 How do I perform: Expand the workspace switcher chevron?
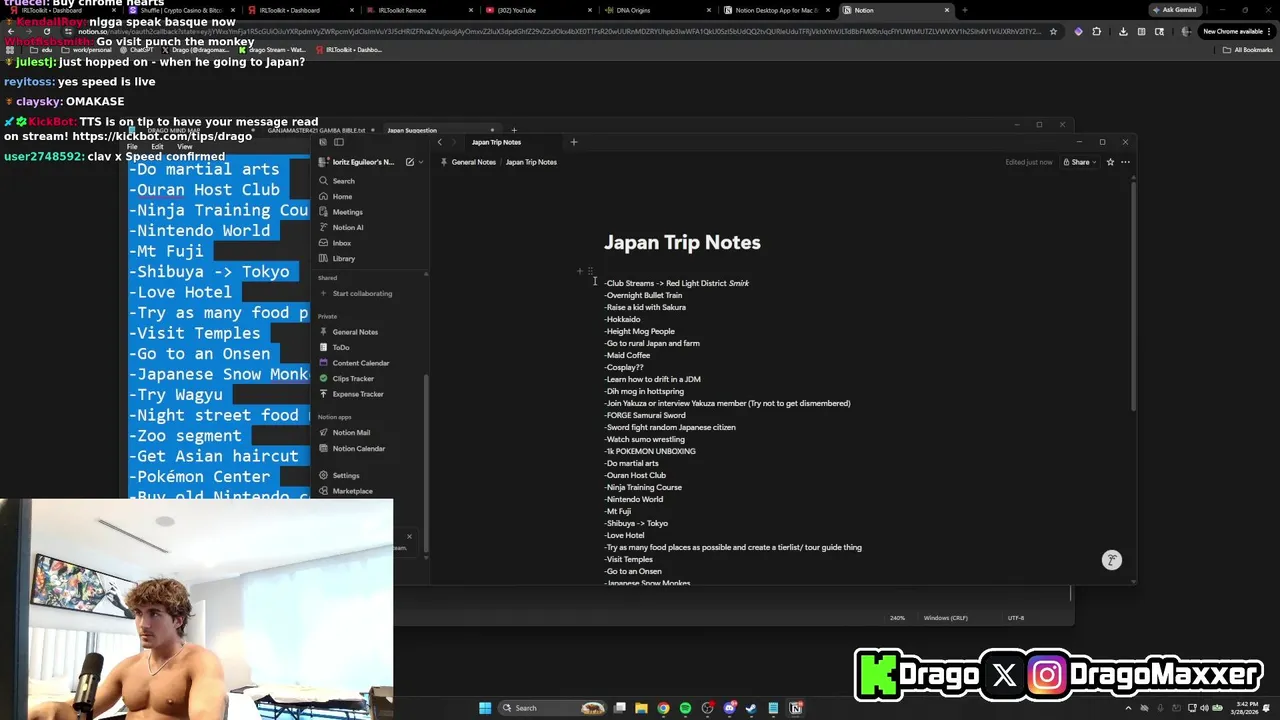click(421, 162)
